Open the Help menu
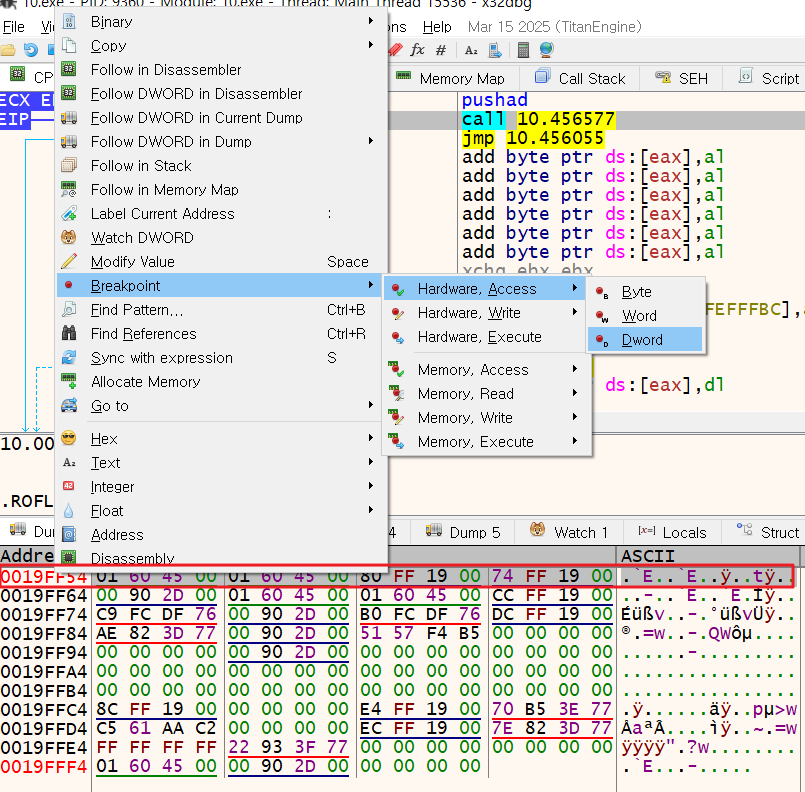 pos(437,27)
